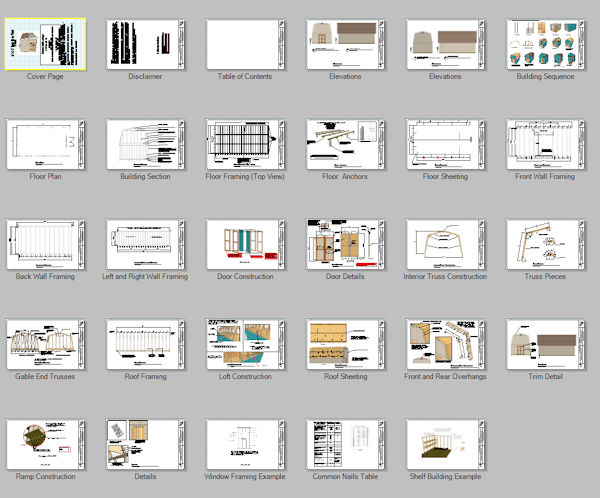Select the Building Section thumbnail

(x=145, y=144)
